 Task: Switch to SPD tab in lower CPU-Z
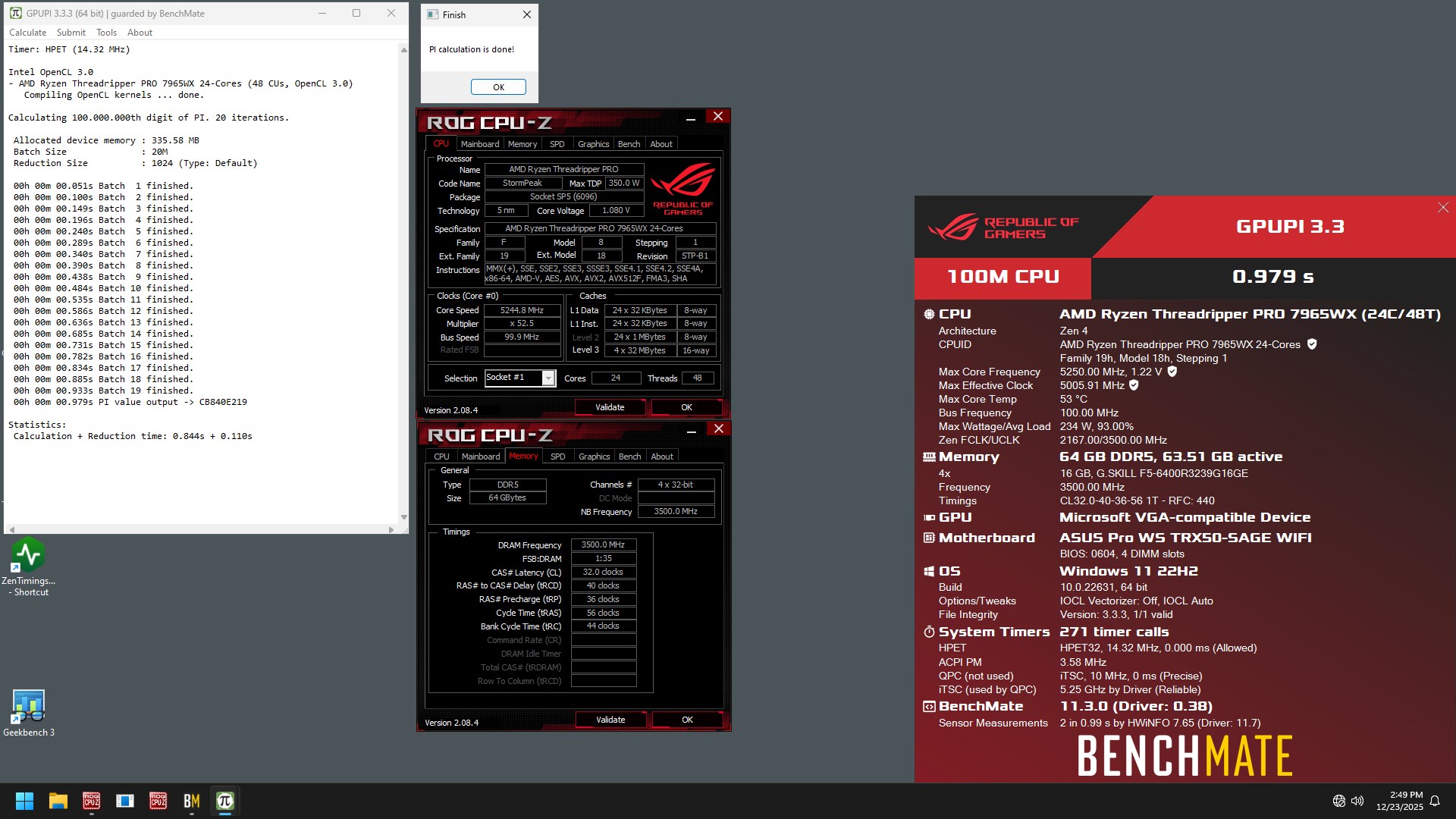pos(558,457)
